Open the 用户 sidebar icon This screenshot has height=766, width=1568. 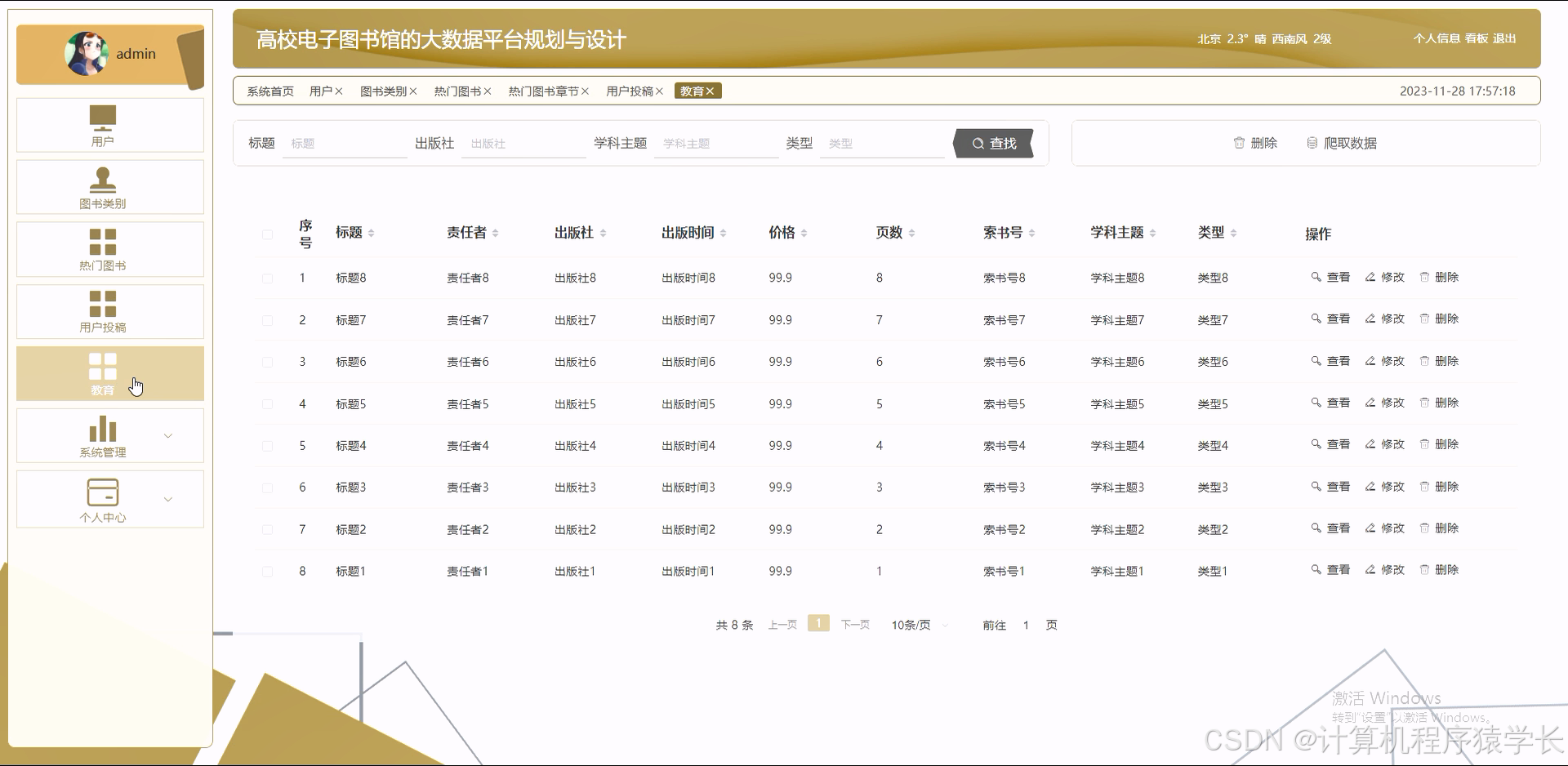tap(103, 118)
